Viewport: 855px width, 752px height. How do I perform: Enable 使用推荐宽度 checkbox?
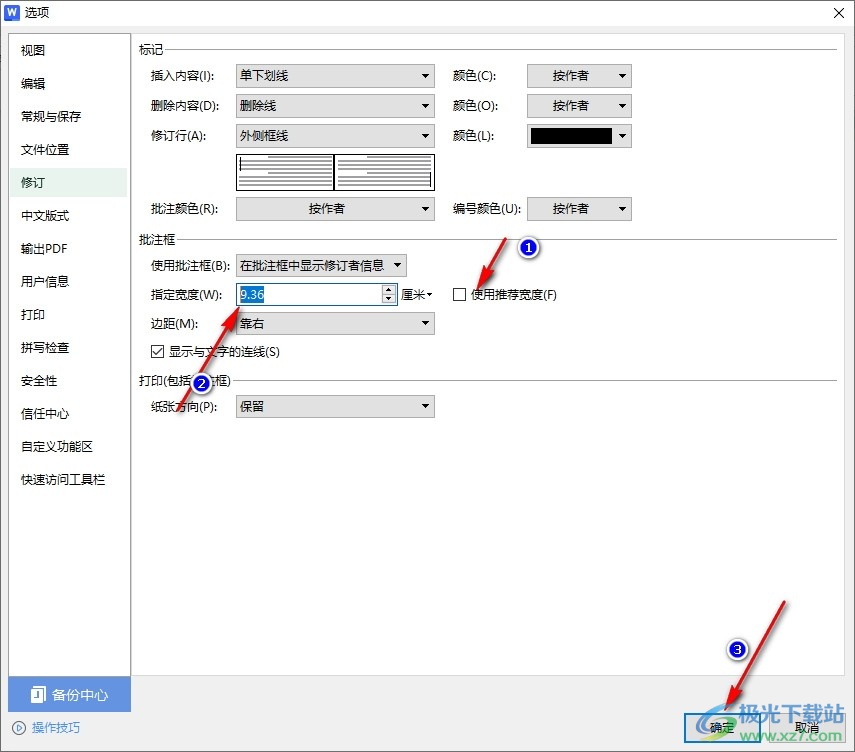(x=459, y=294)
